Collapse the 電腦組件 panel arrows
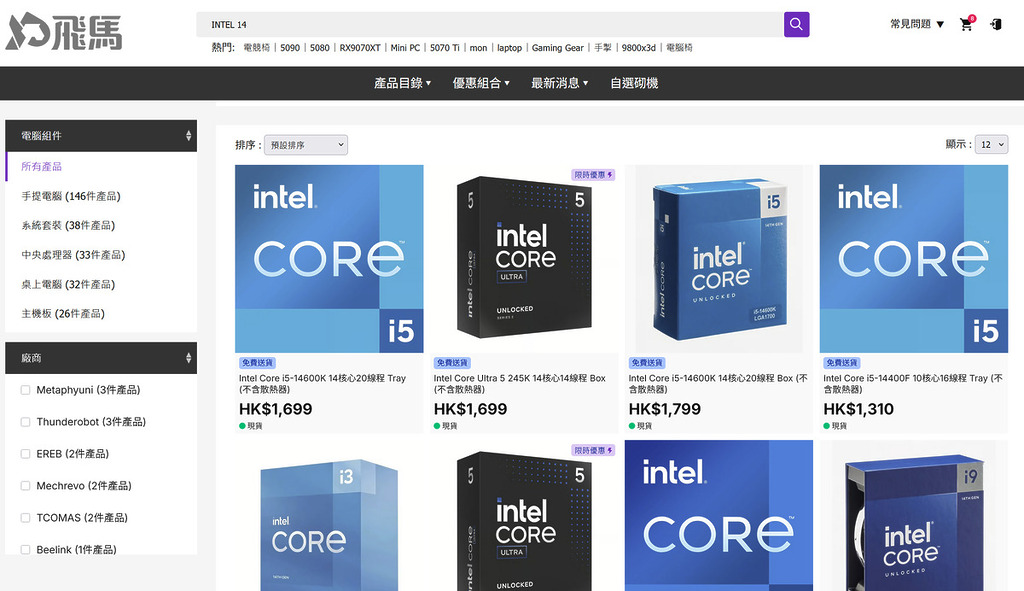The height and width of the screenshot is (591, 1024). (x=188, y=136)
